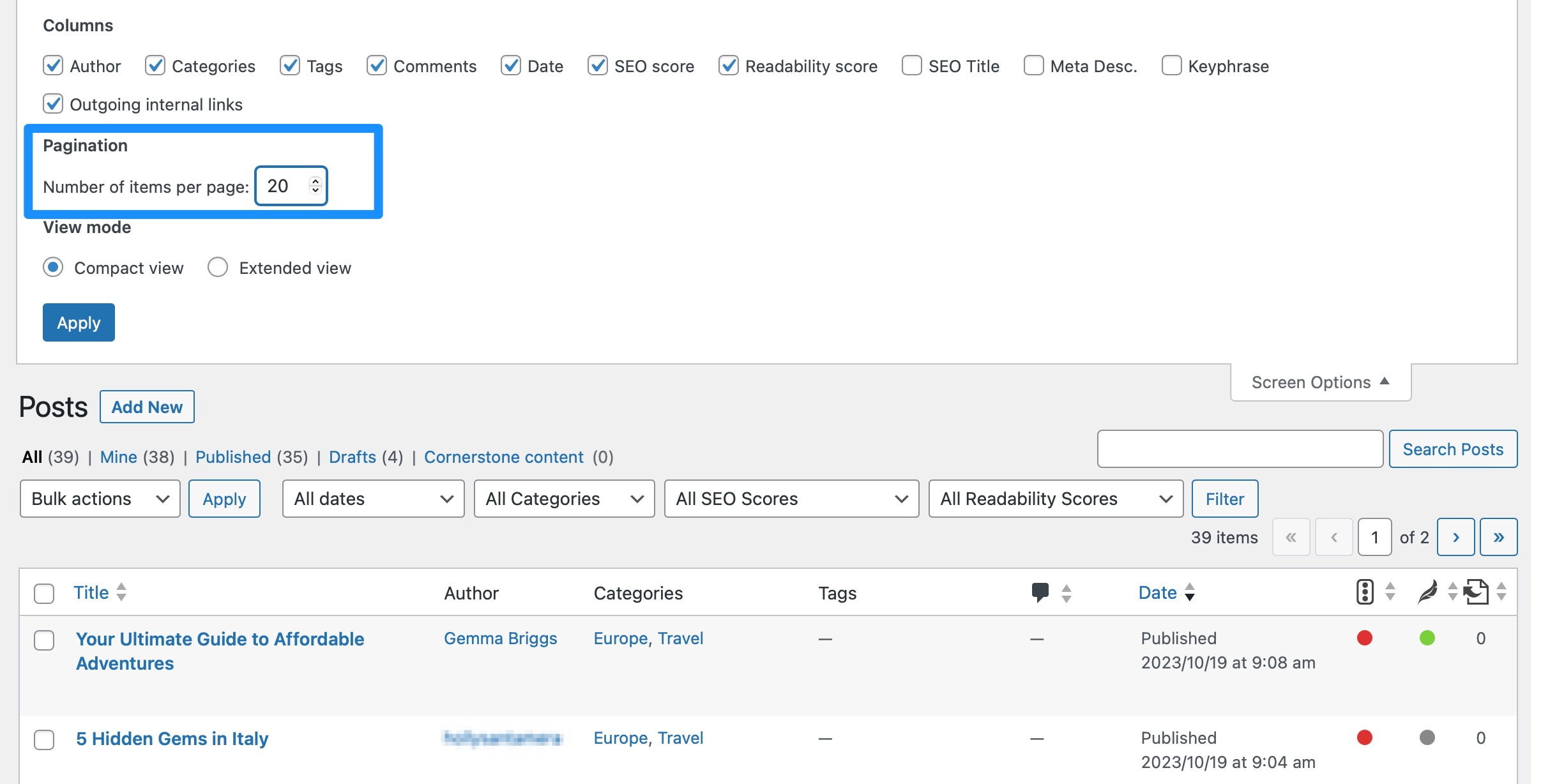The image size is (1557, 784).
Task: Sort posts by the comments bubble icon
Action: tap(1039, 592)
